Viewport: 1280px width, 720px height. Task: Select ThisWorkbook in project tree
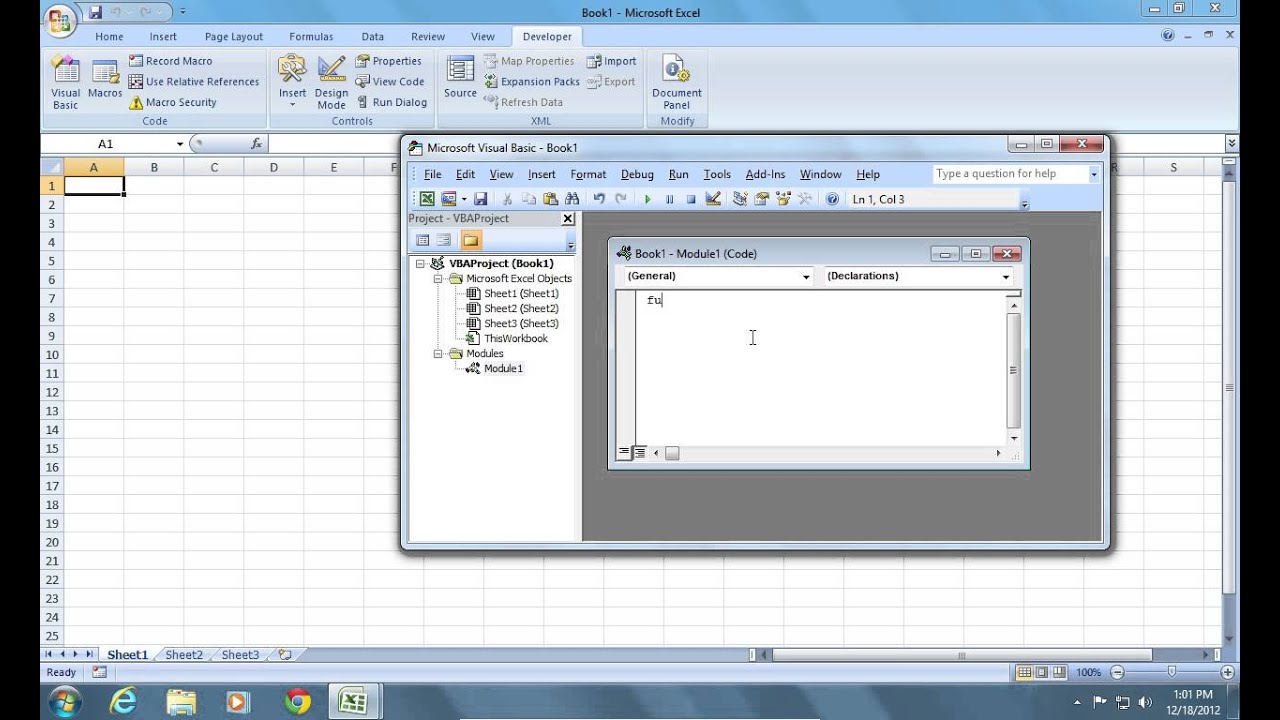click(x=516, y=339)
